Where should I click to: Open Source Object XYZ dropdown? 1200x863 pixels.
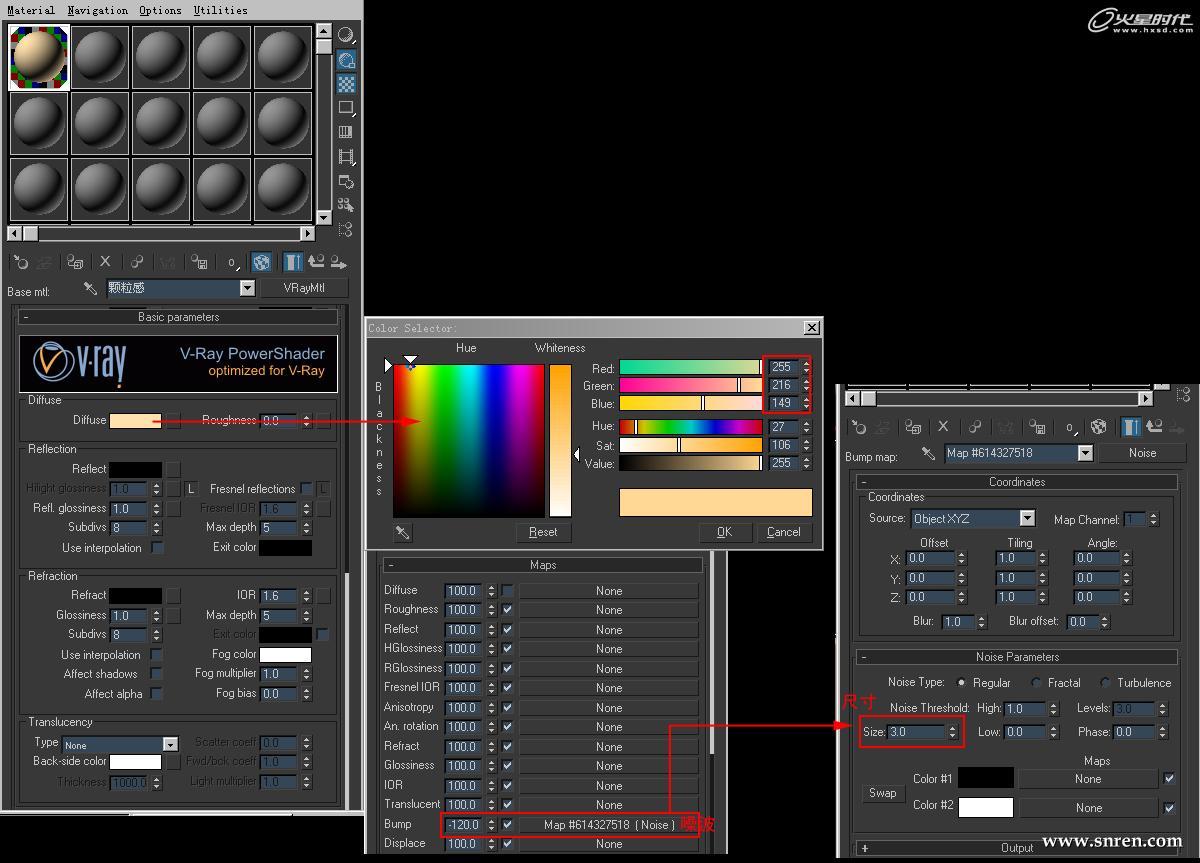(x=1027, y=518)
